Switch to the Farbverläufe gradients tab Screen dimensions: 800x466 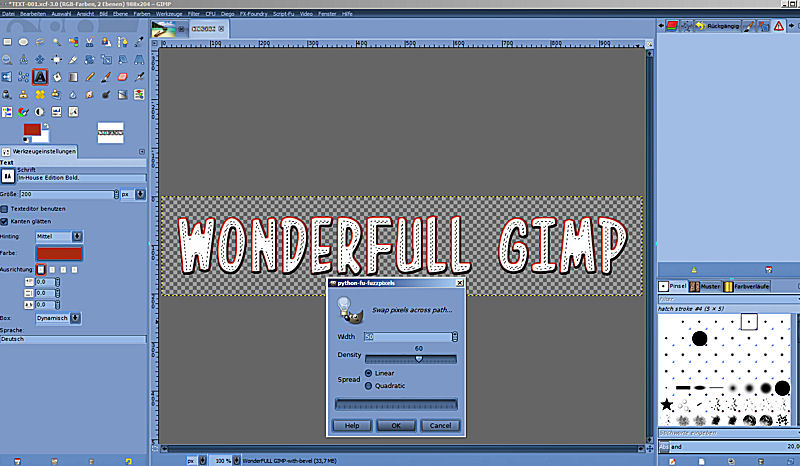[746, 286]
